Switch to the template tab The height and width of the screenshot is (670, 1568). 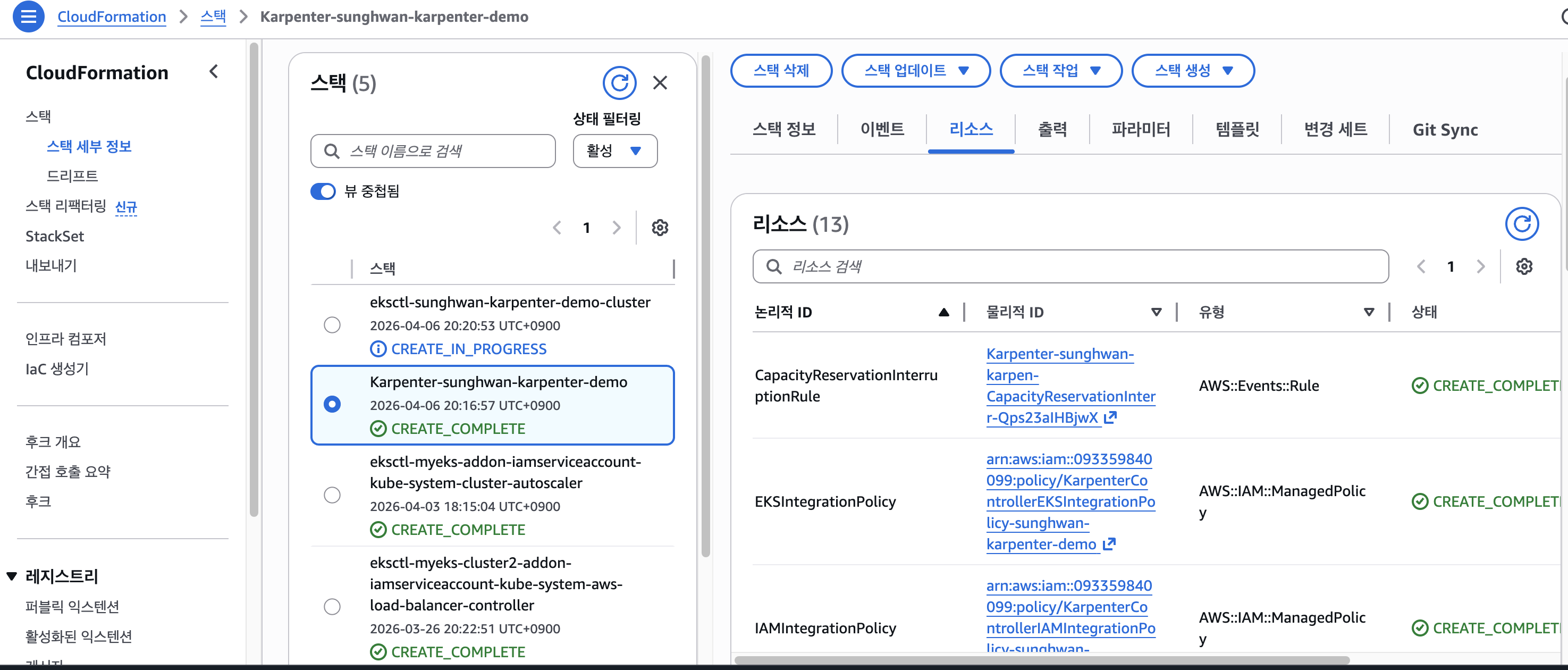(x=1237, y=130)
